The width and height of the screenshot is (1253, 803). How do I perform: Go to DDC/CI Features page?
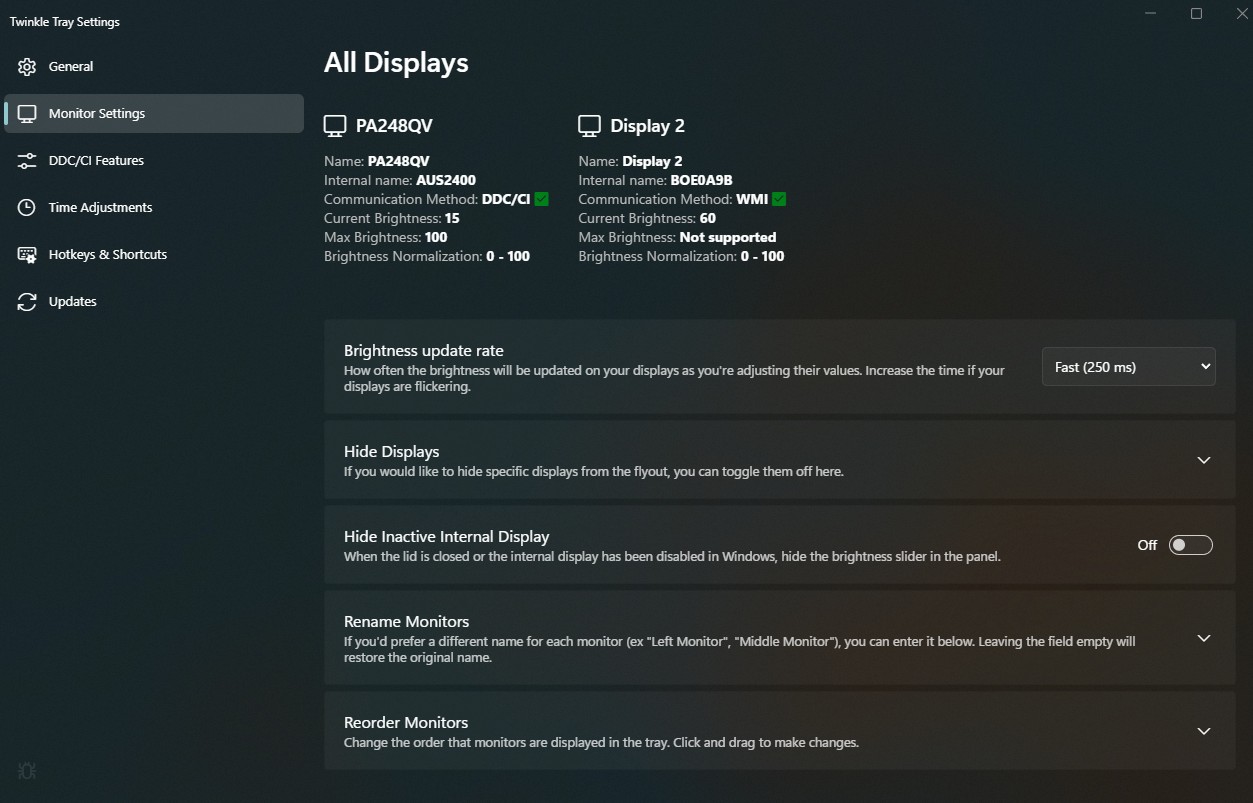154,161
